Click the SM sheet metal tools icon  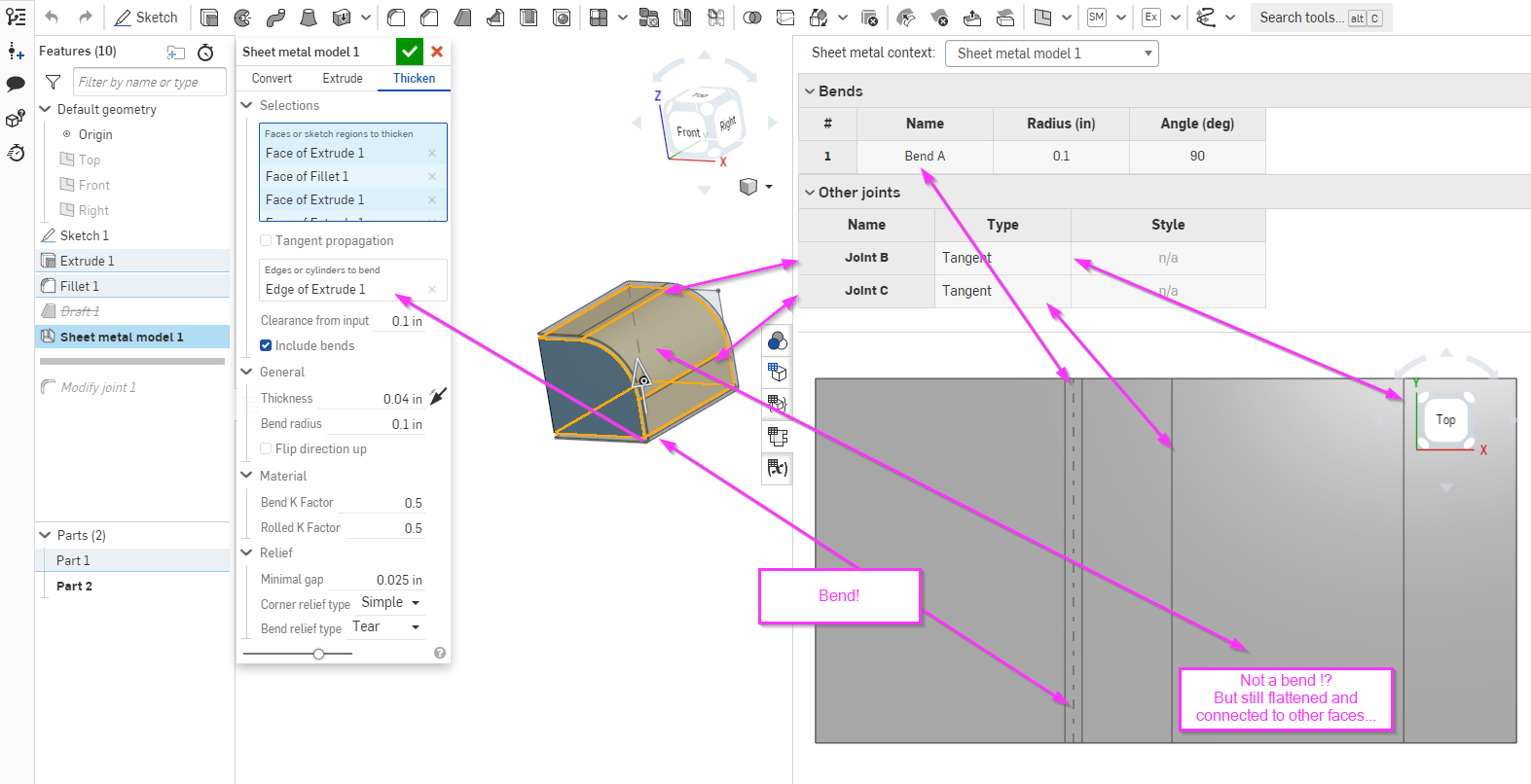[1097, 18]
